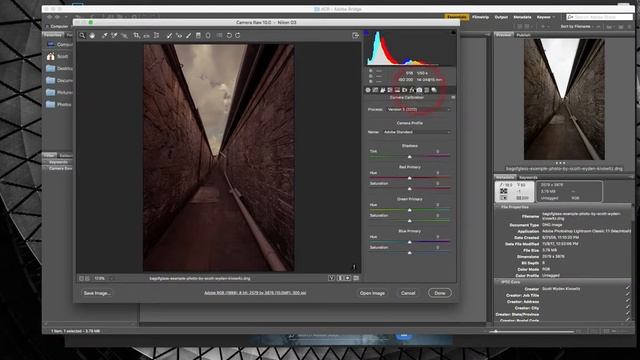This screenshot has height=360, width=640.
Task: Select the White Balance eyedropper tool
Action: 104,36
